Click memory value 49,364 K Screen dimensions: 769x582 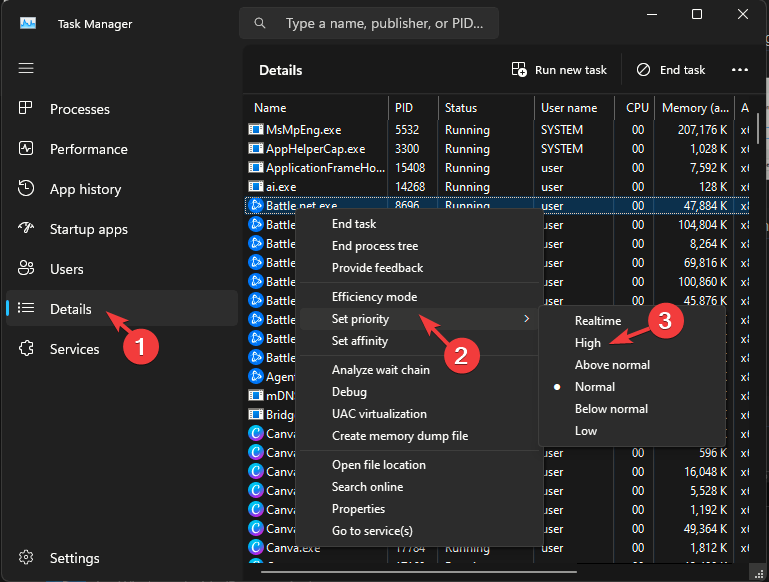pos(705,529)
